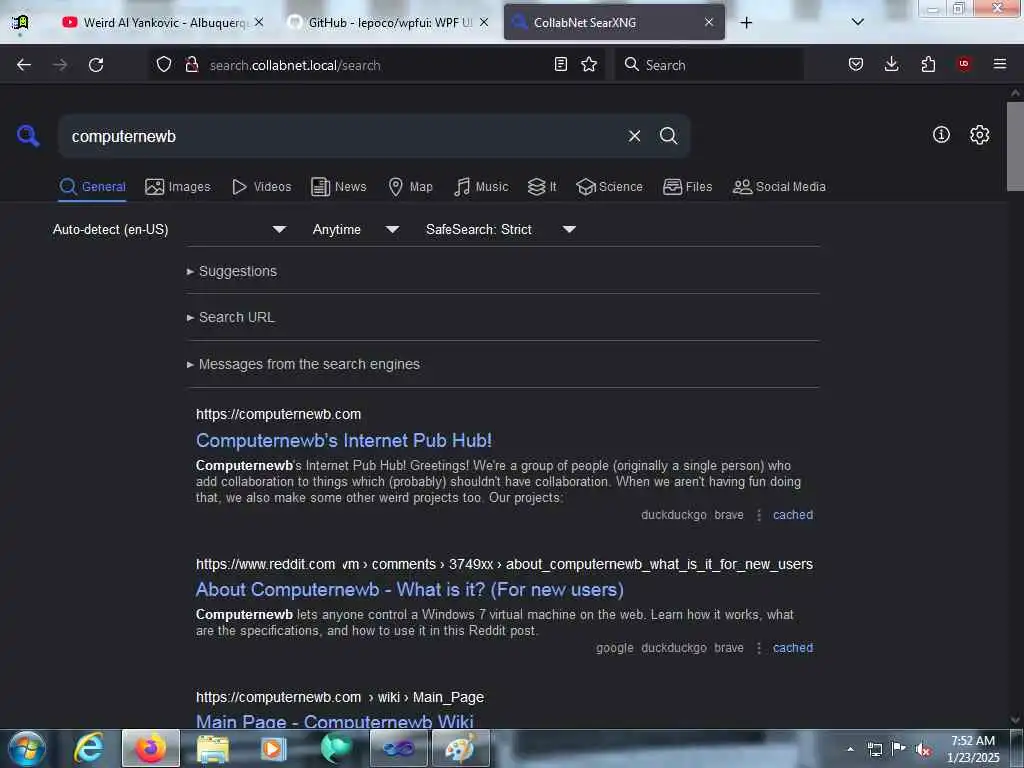Close the GitHub lepoco/wpfui tab
Viewport: 1024px width, 768px height.
(484, 22)
